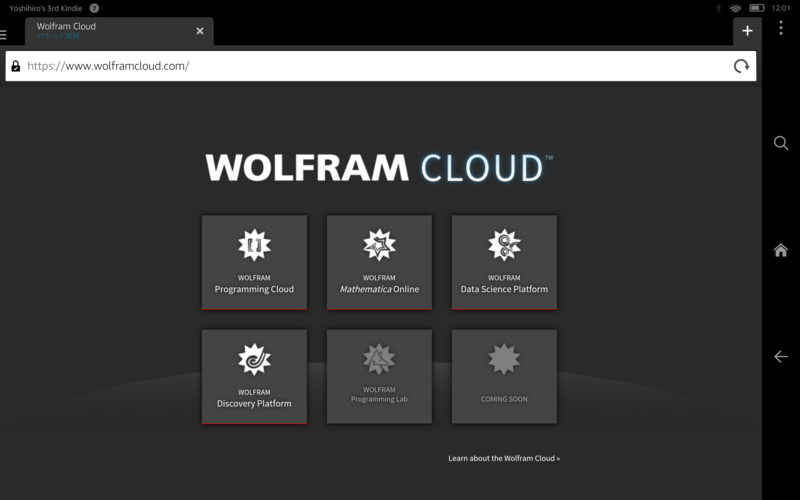The height and width of the screenshot is (500, 800).
Task: Open the Wolfram Data Science Platform tile
Action: pyautogui.click(x=504, y=262)
